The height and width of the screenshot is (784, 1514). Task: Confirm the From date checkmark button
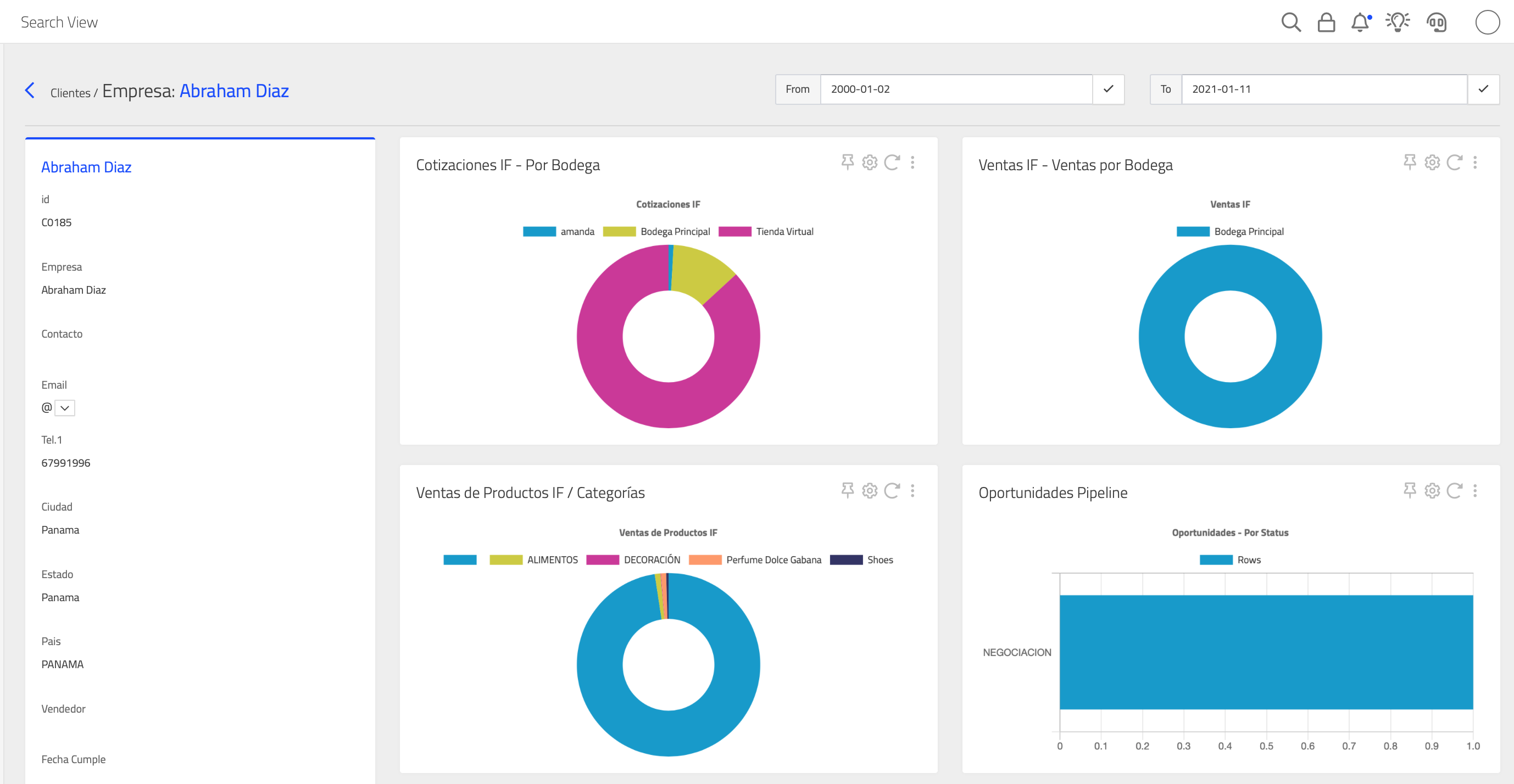[1108, 89]
